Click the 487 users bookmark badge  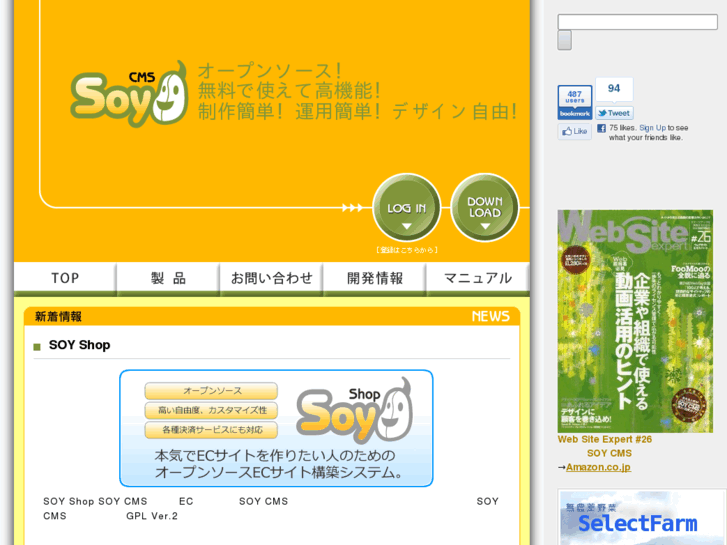(x=575, y=102)
